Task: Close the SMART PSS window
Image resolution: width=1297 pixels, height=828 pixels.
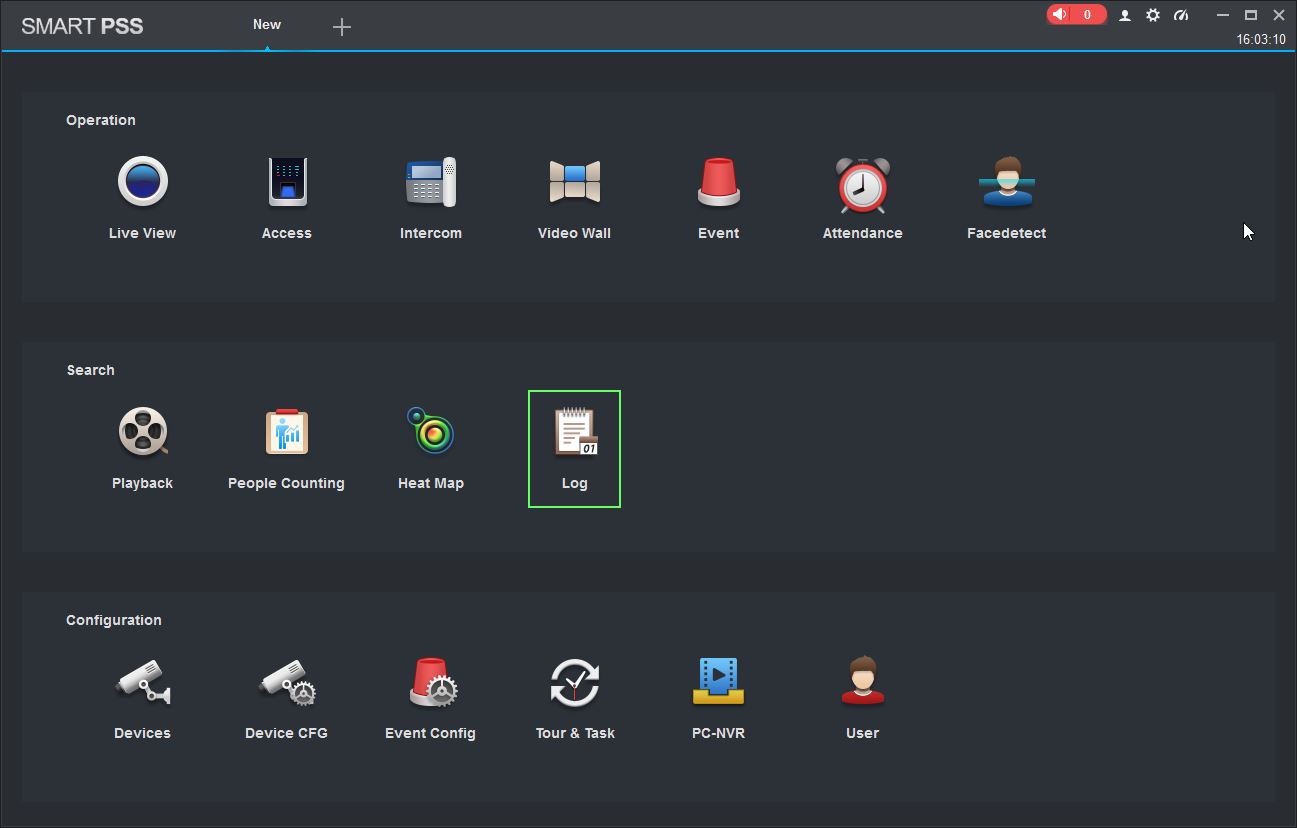Action: pyautogui.click(x=1279, y=15)
